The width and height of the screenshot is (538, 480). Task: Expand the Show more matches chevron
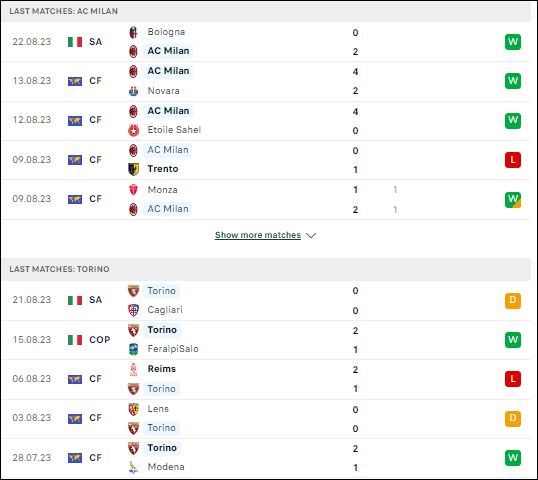pyautogui.click(x=311, y=235)
